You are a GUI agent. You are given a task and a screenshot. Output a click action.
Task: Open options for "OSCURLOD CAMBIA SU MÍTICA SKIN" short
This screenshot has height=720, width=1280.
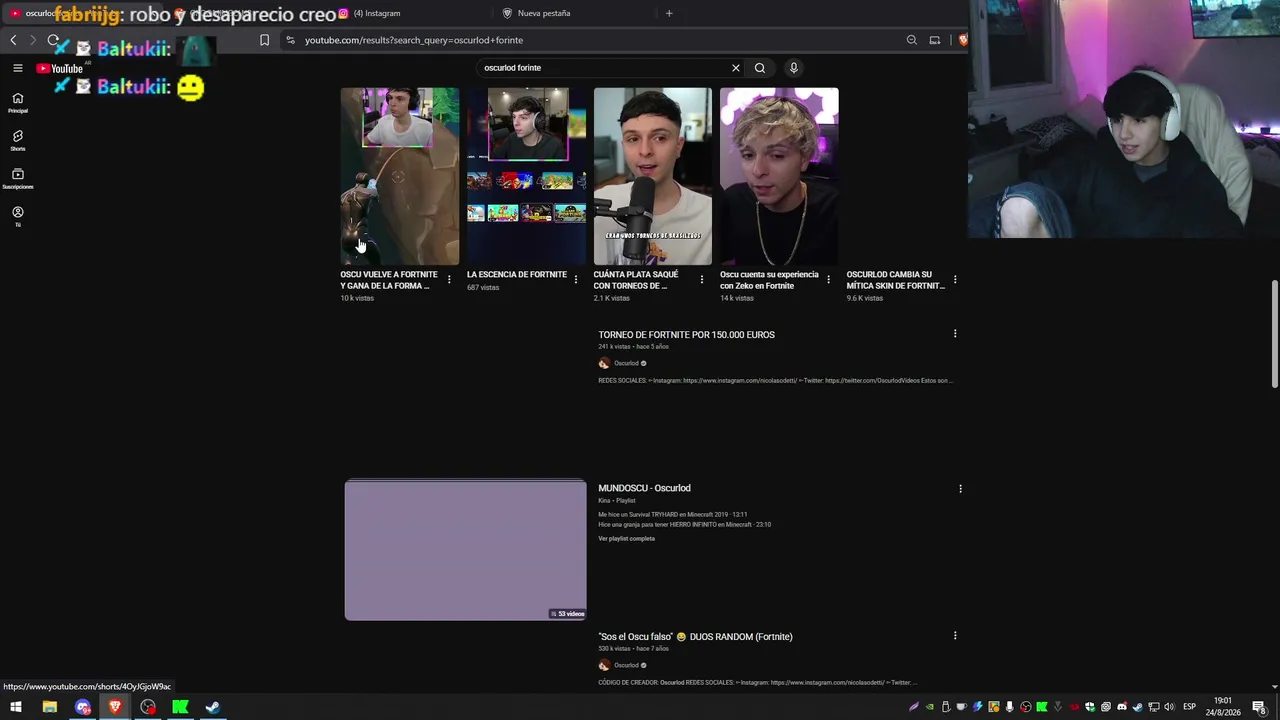[955, 279]
